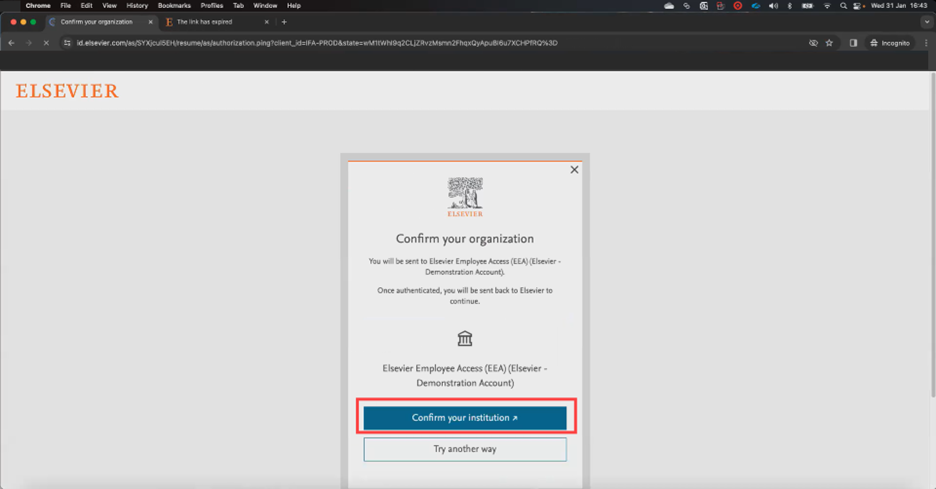The image size is (936, 489).
Task: Click the link-chain icon in the menu bar
Action: (x=686, y=5)
